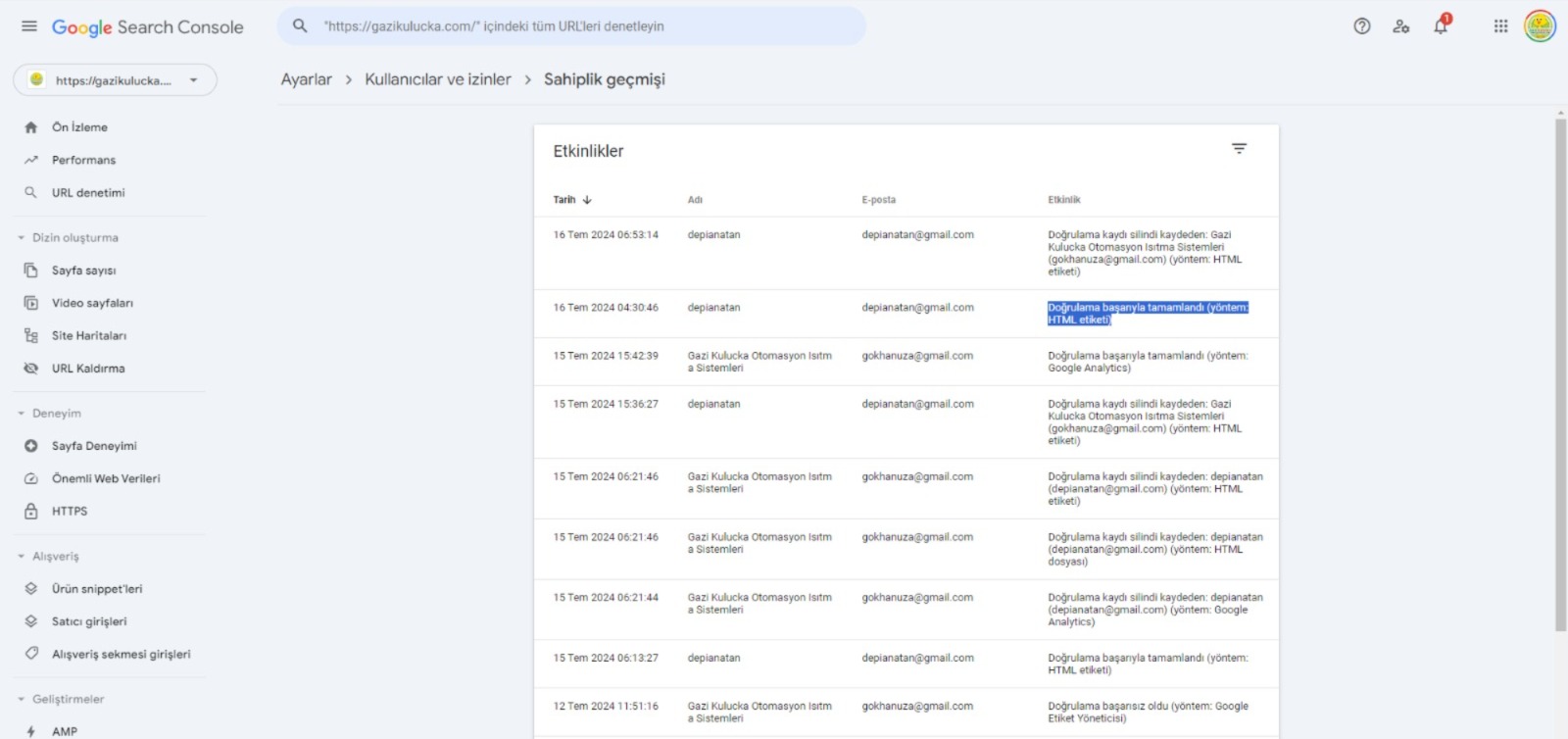Open Sayfa Deneyimi report

94,446
